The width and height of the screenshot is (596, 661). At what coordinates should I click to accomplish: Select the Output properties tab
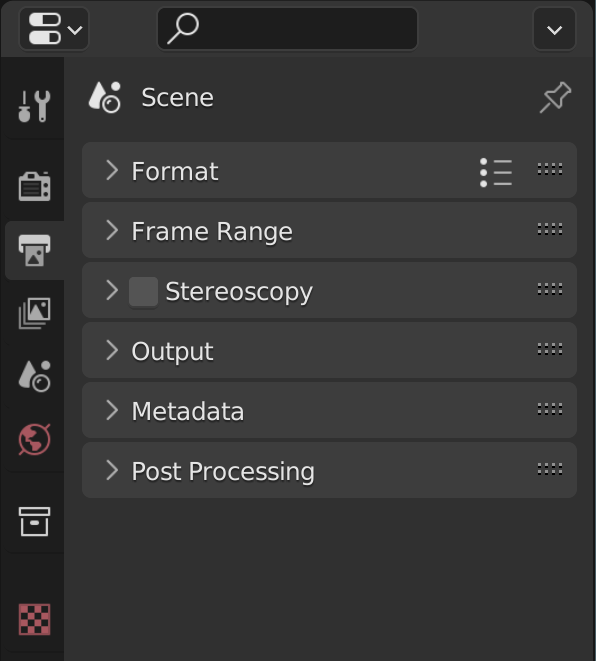pyautogui.click(x=34, y=250)
